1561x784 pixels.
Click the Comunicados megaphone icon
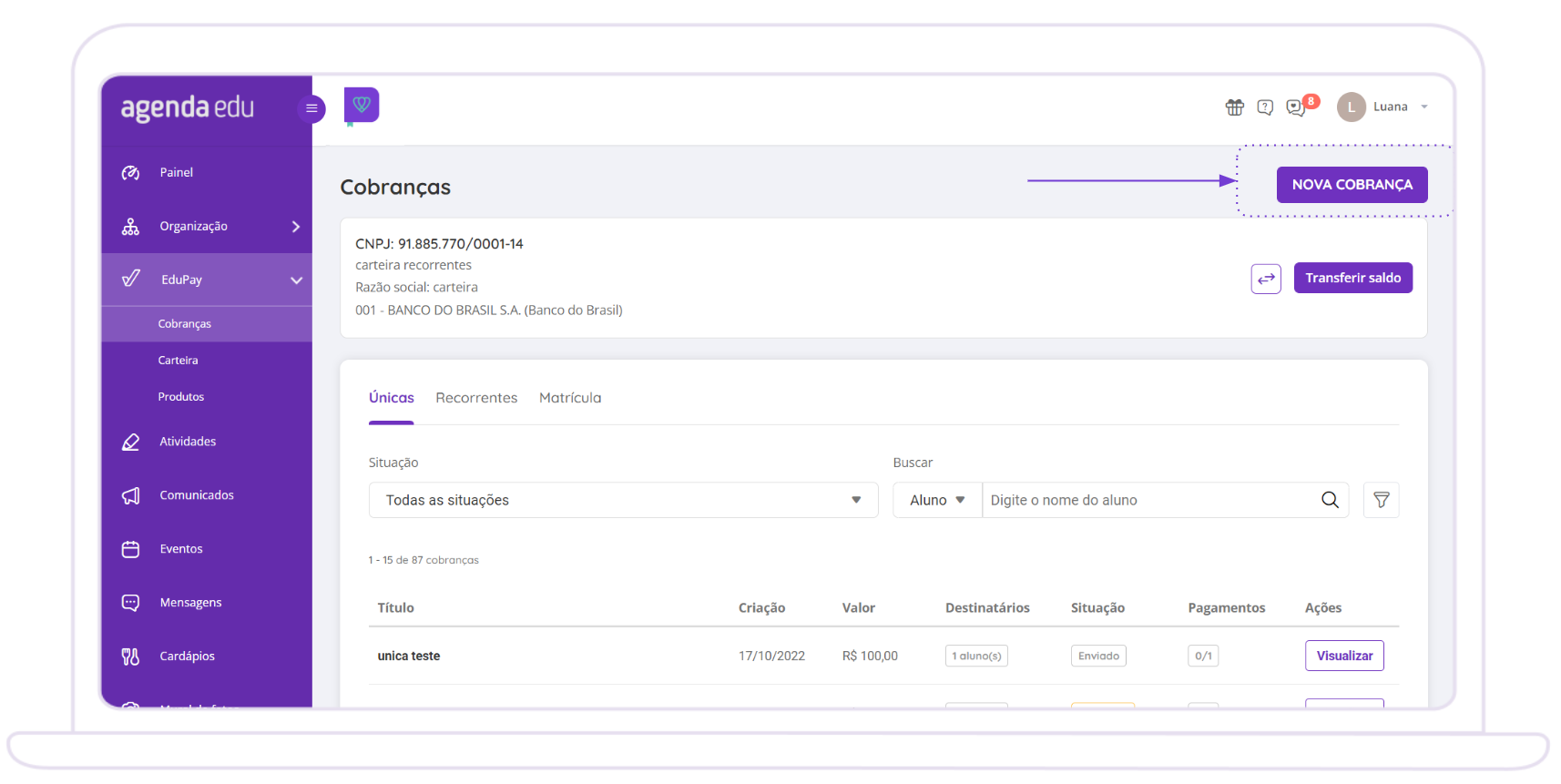coord(131,496)
